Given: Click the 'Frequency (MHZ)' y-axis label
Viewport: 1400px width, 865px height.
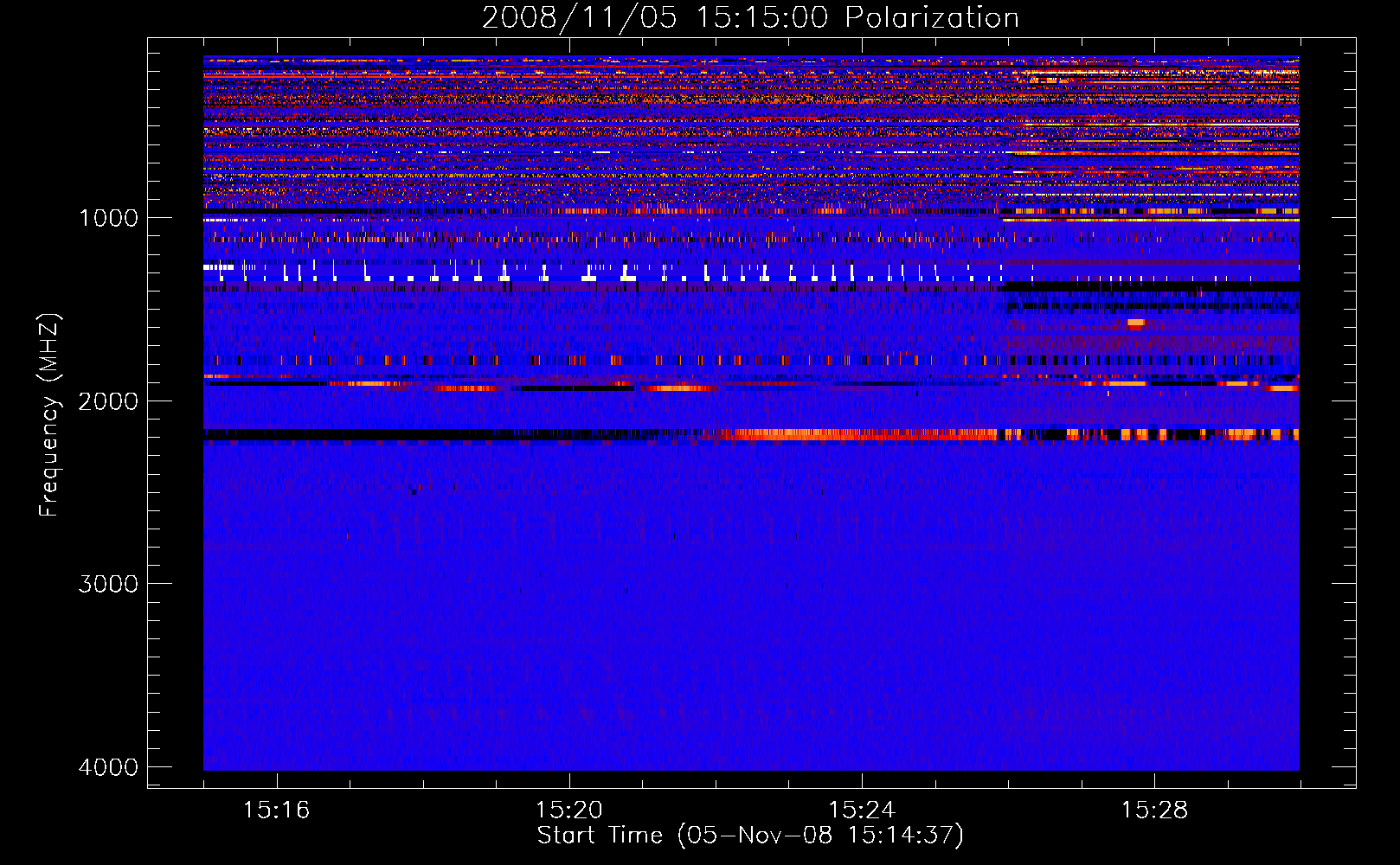Looking at the screenshot, I should [x=48, y=415].
